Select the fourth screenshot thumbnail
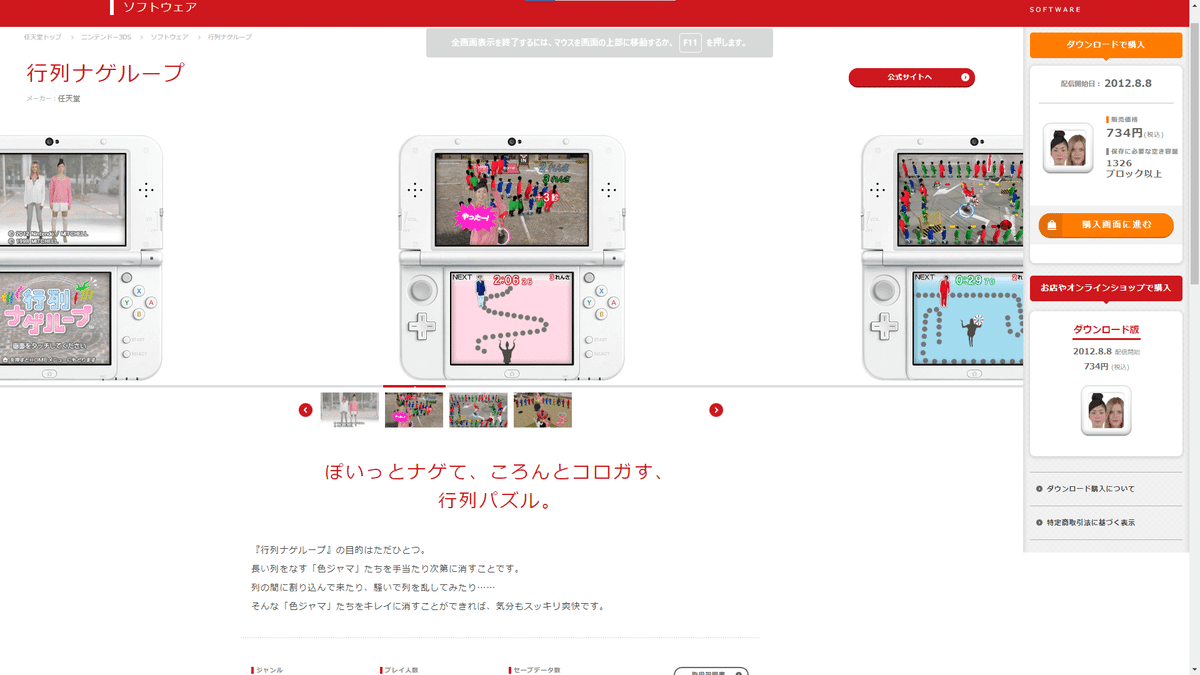 (543, 410)
